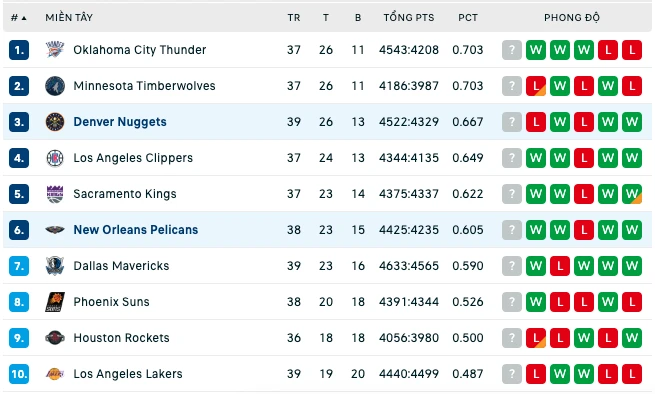Click the Oklahoma City Thunder team logo
Viewport: 655px width, 394px height.
coord(55,50)
